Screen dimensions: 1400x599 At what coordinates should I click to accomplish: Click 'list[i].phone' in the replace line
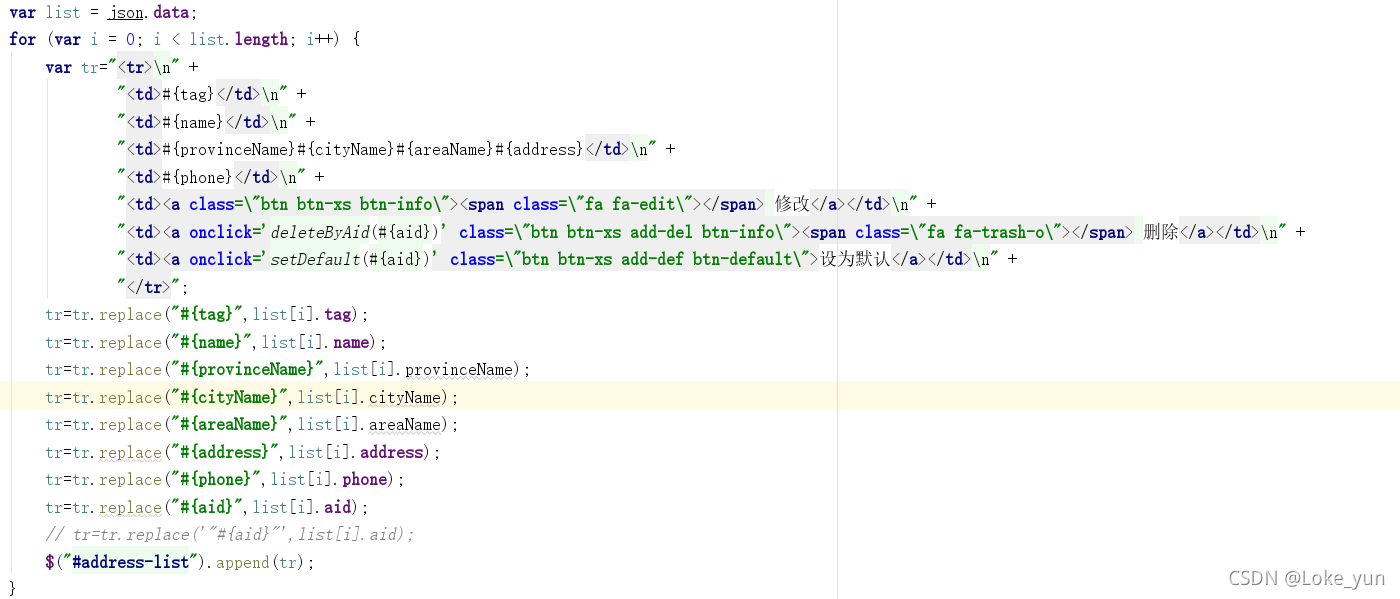pyautogui.click(x=329, y=479)
